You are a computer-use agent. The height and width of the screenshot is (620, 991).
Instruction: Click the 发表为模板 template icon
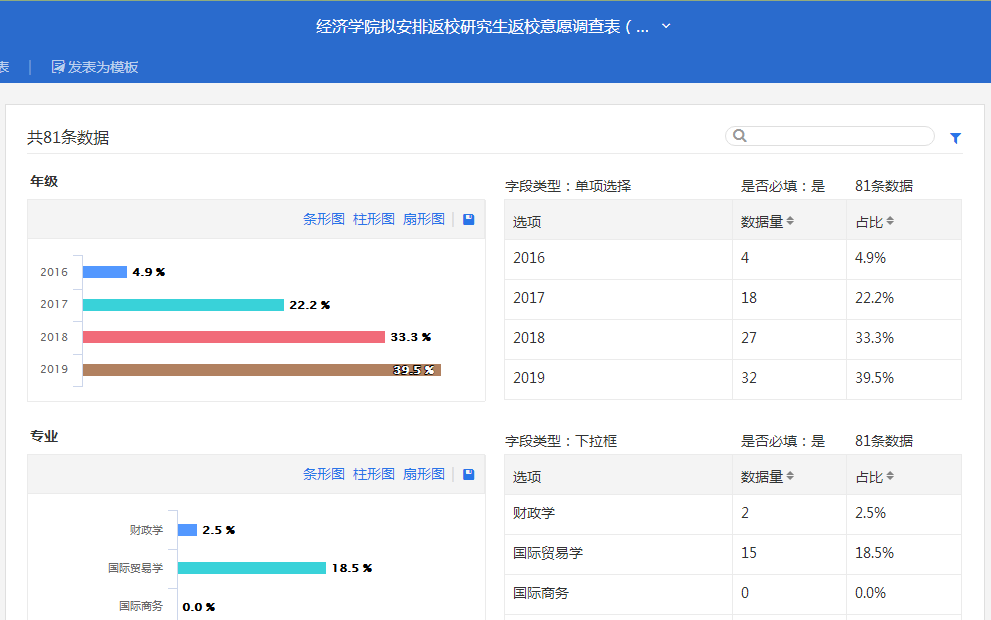(x=58, y=67)
